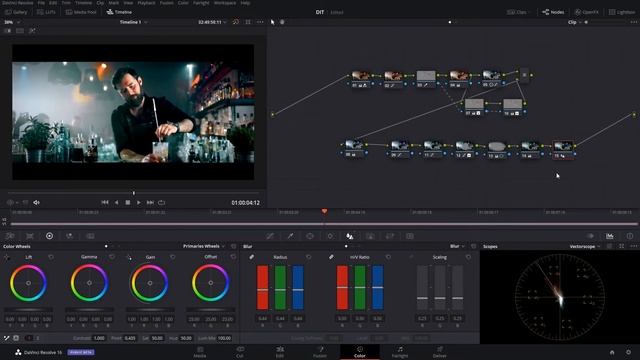Open the viewer timecode dropdown
The image size is (640, 360).
click(x=212, y=22)
